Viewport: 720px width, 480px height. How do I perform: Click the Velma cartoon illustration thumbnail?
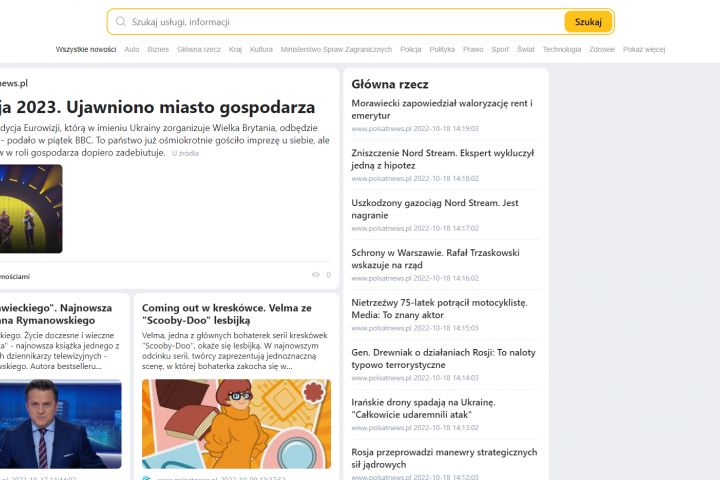coord(236,424)
